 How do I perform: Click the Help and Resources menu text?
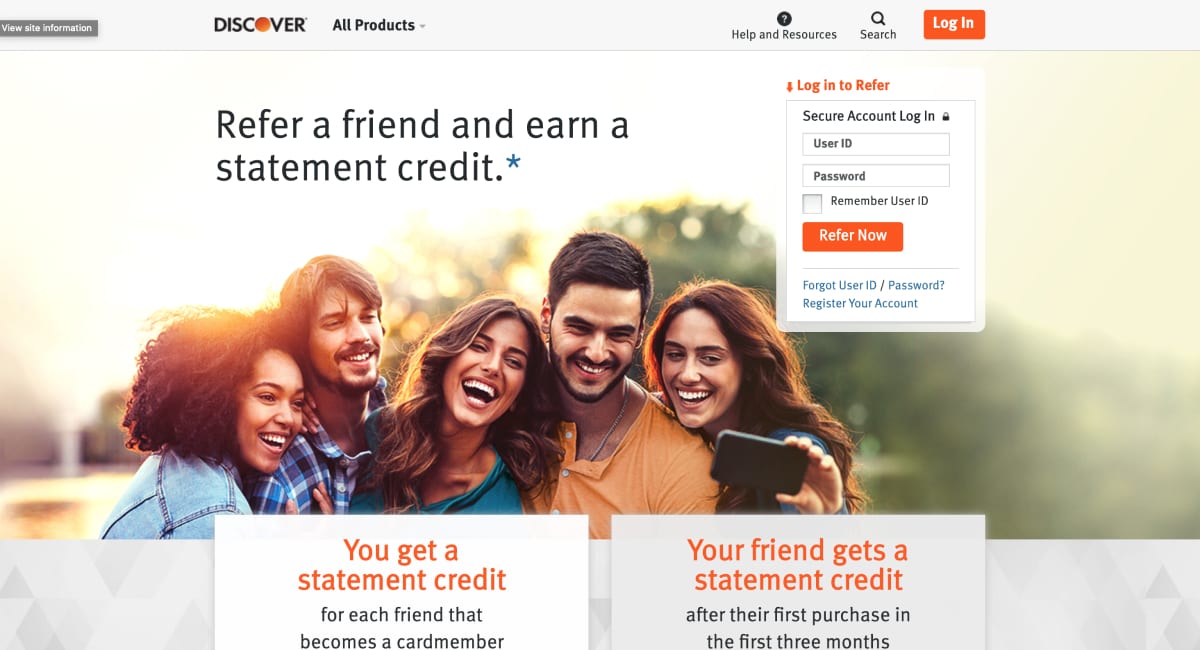point(784,34)
